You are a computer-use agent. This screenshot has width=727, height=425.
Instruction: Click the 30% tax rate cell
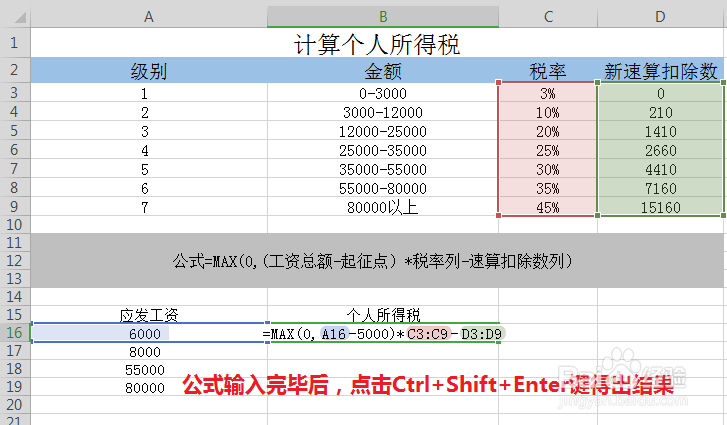[x=548, y=169]
